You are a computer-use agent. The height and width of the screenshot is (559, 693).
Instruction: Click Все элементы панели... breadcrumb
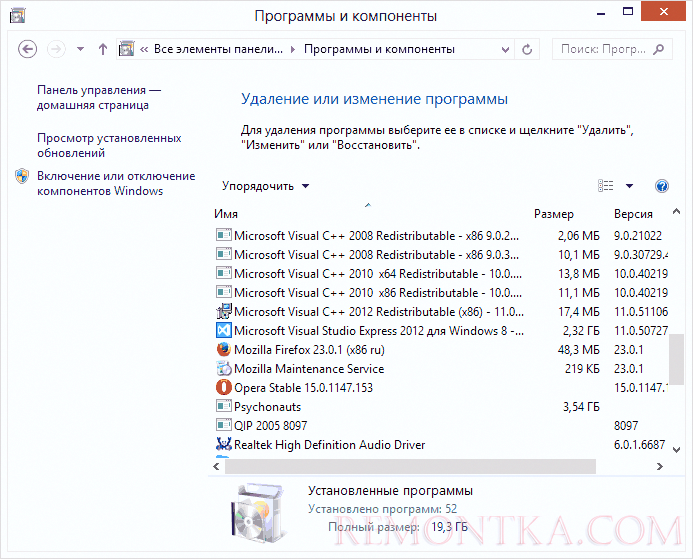pos(218,49)
